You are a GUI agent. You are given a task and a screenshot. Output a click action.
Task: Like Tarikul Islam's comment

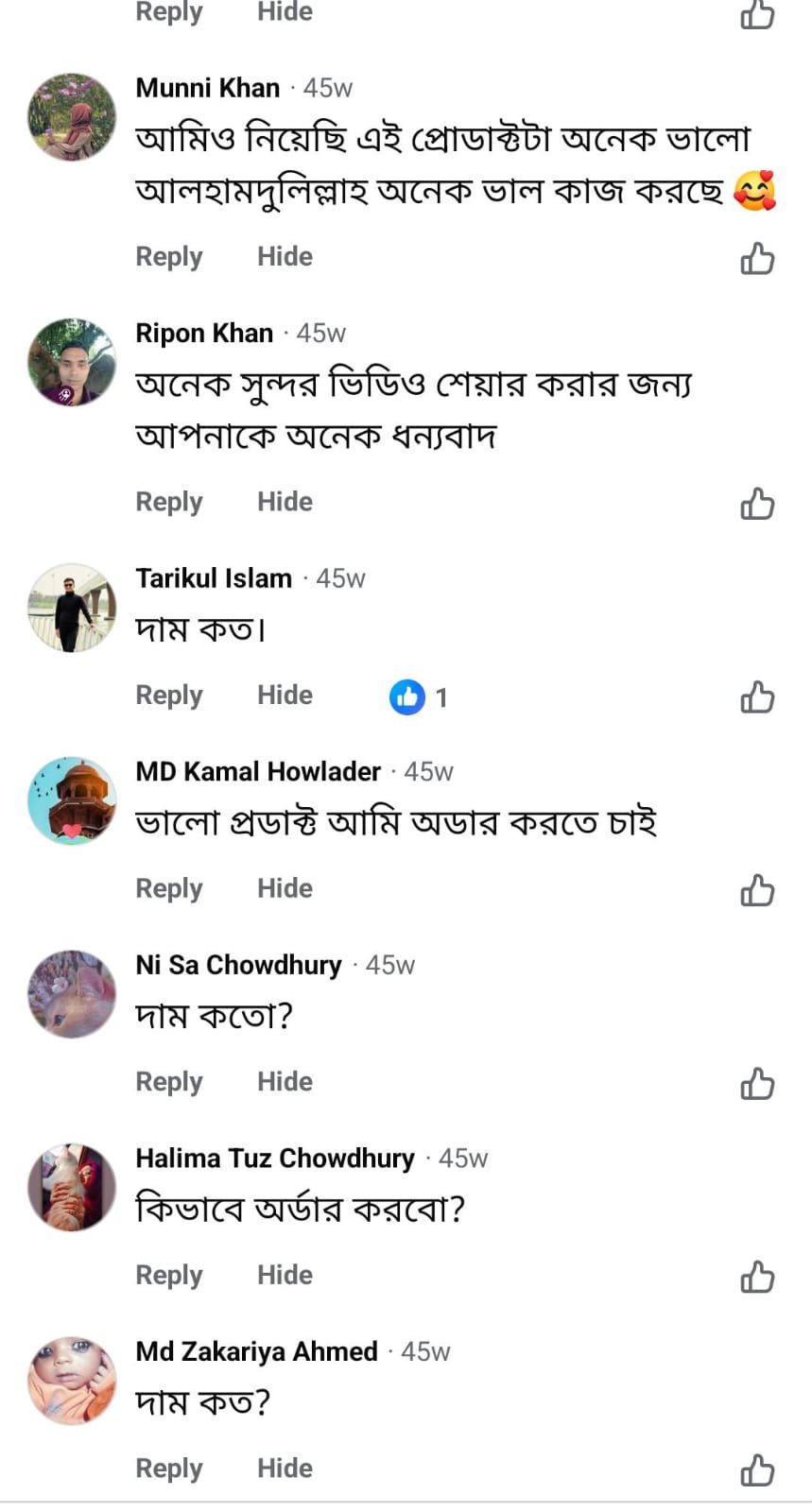tap(757, 697)
